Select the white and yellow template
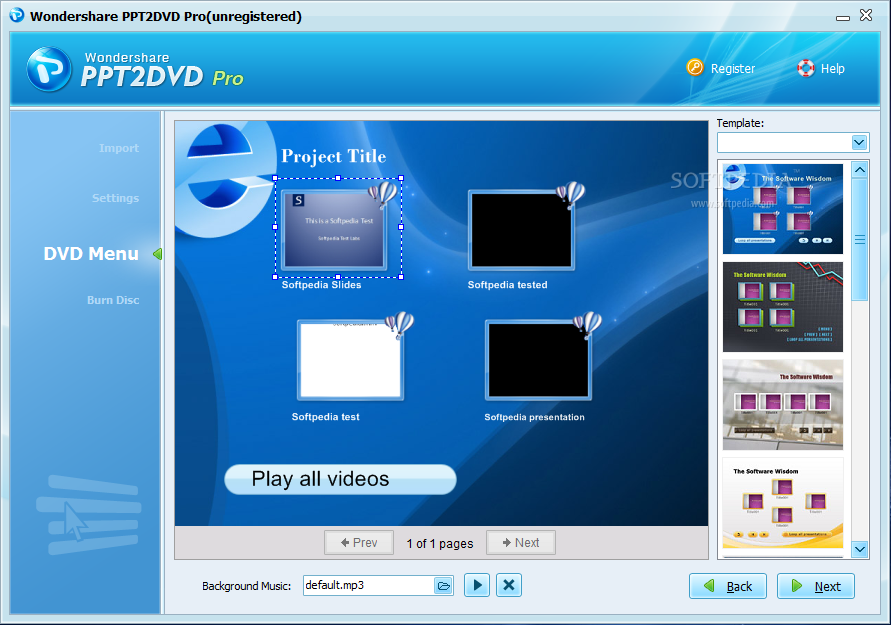 (782, 503)
